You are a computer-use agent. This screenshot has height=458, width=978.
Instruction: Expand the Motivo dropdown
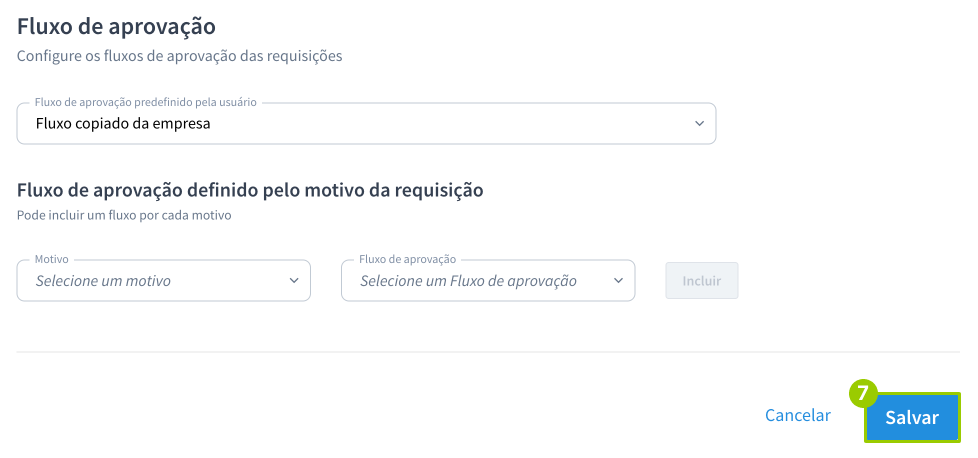click(x=163, y=281)
